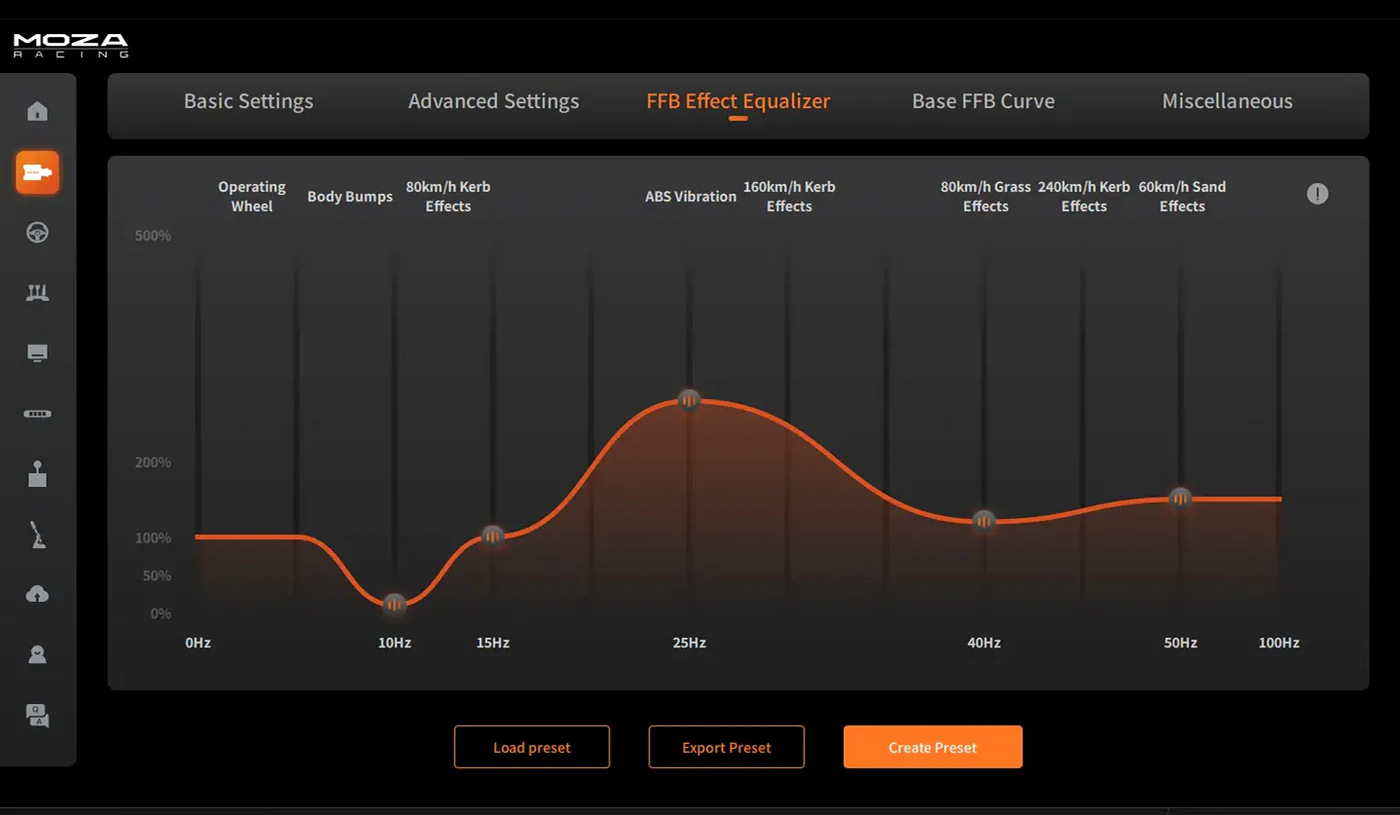Viewport: 1400px width, 815px height.
Task: Click the Export Preset button
Action: 726,747
